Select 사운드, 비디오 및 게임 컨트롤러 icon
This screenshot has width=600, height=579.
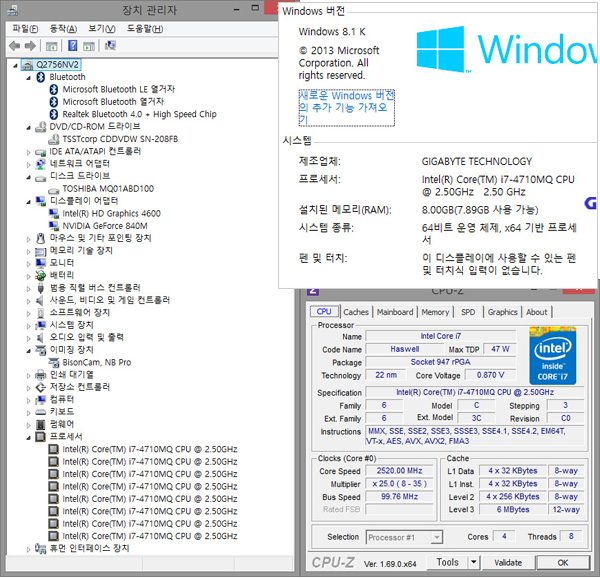[x=40, y=300]
